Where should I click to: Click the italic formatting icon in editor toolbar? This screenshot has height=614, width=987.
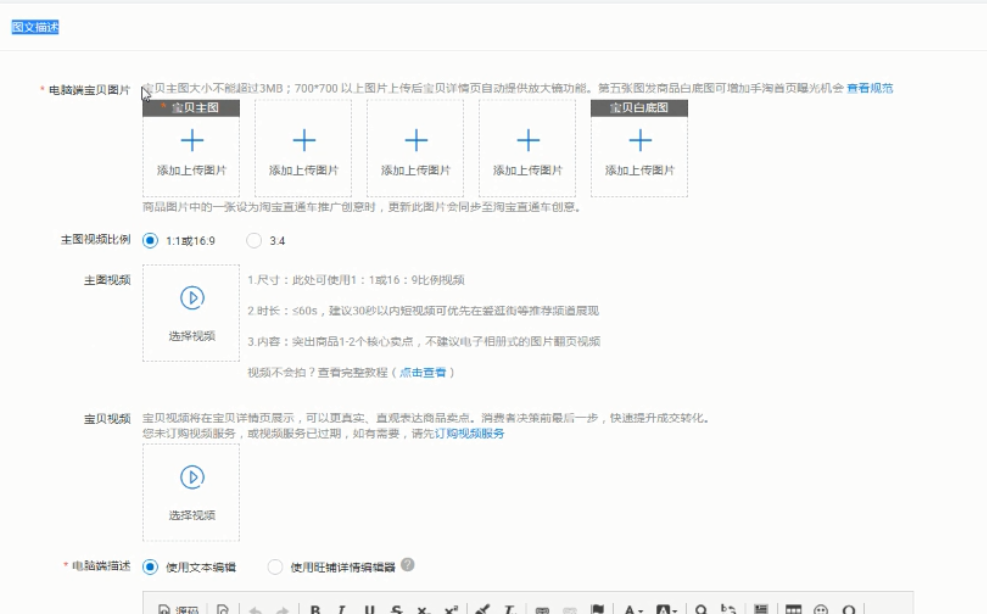click(x=342, y=609)
